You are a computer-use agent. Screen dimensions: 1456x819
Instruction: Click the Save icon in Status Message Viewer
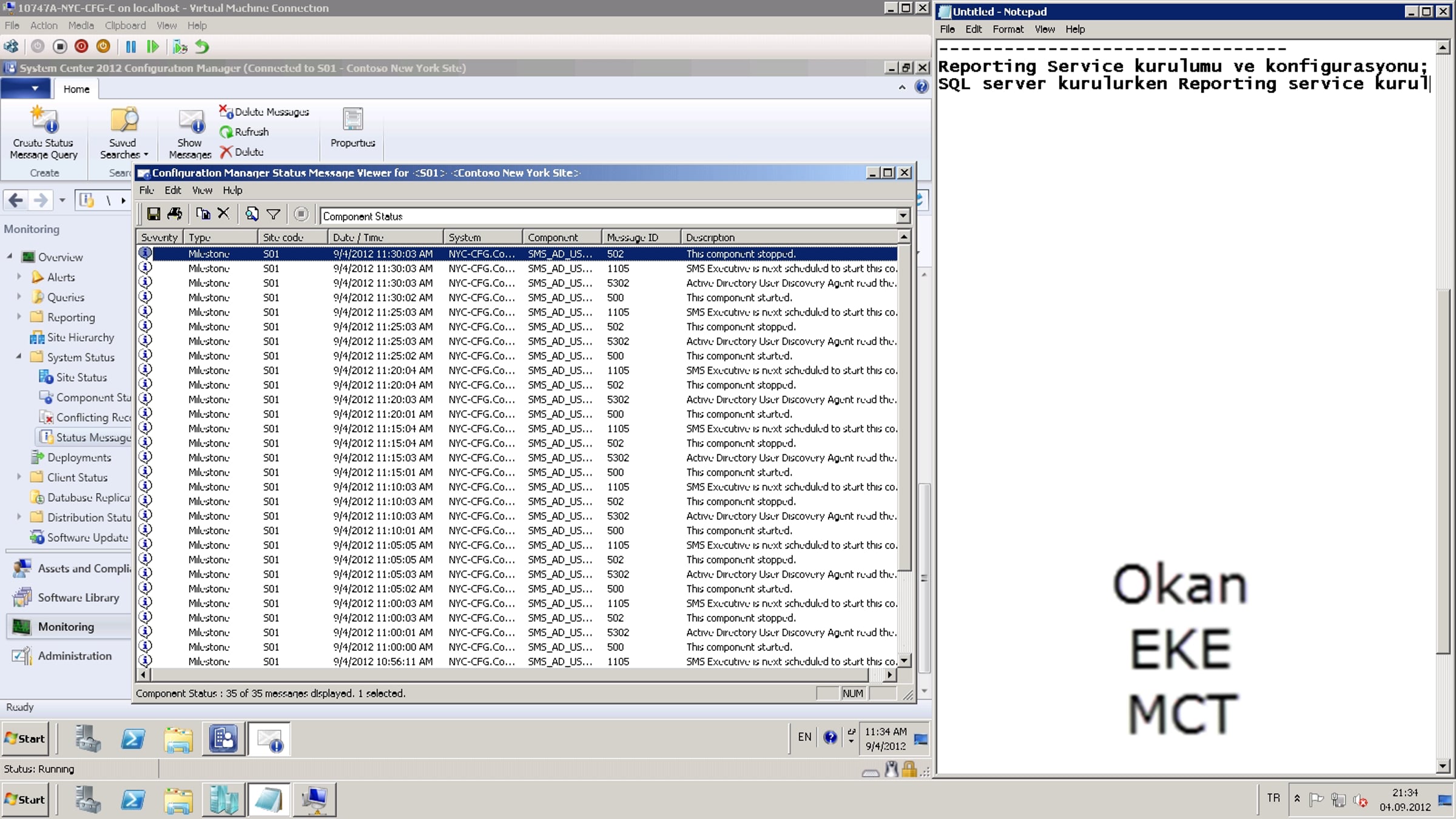153,214
